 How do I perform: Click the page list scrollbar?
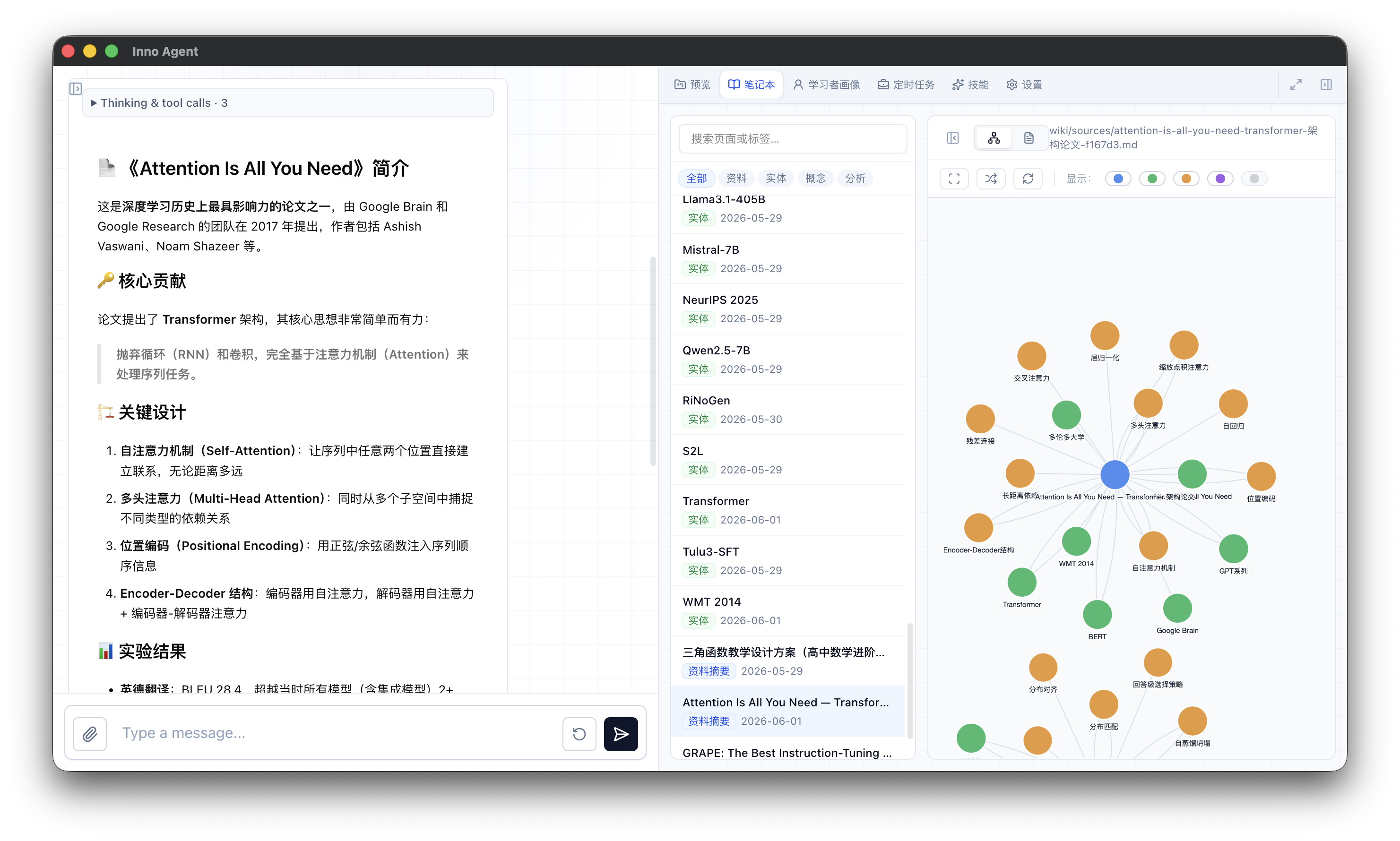point(910,681)
